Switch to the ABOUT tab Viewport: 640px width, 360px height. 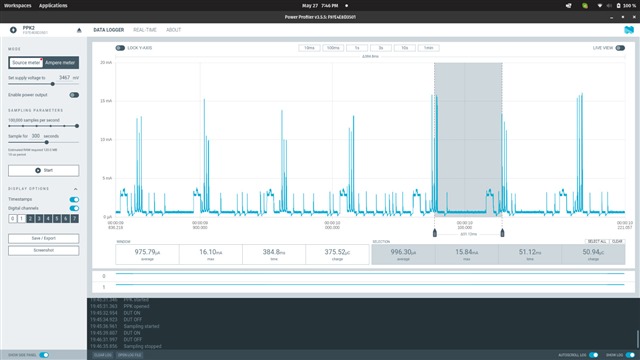coord(173,30)
